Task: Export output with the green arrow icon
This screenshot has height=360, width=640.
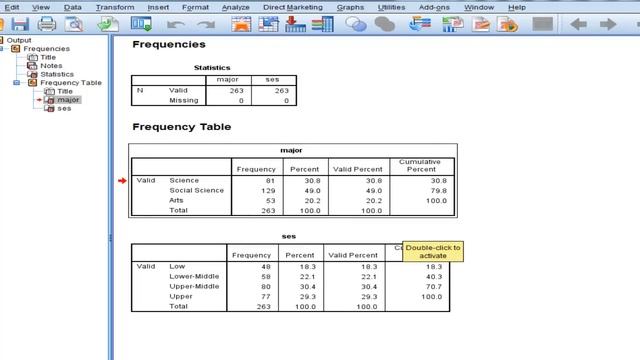Action: tap(108, 24)
